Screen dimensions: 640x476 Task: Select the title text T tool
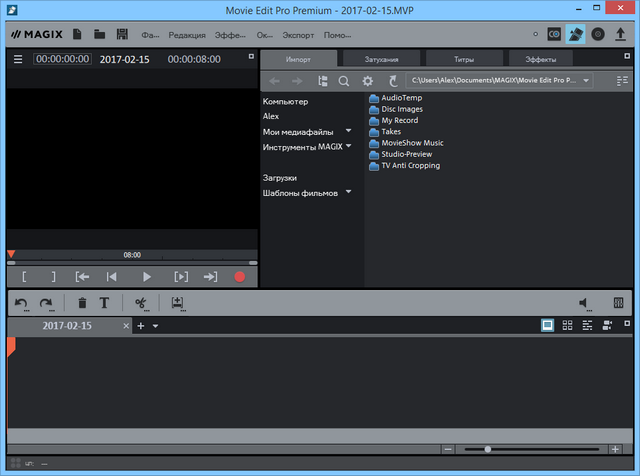coord(104,303)
